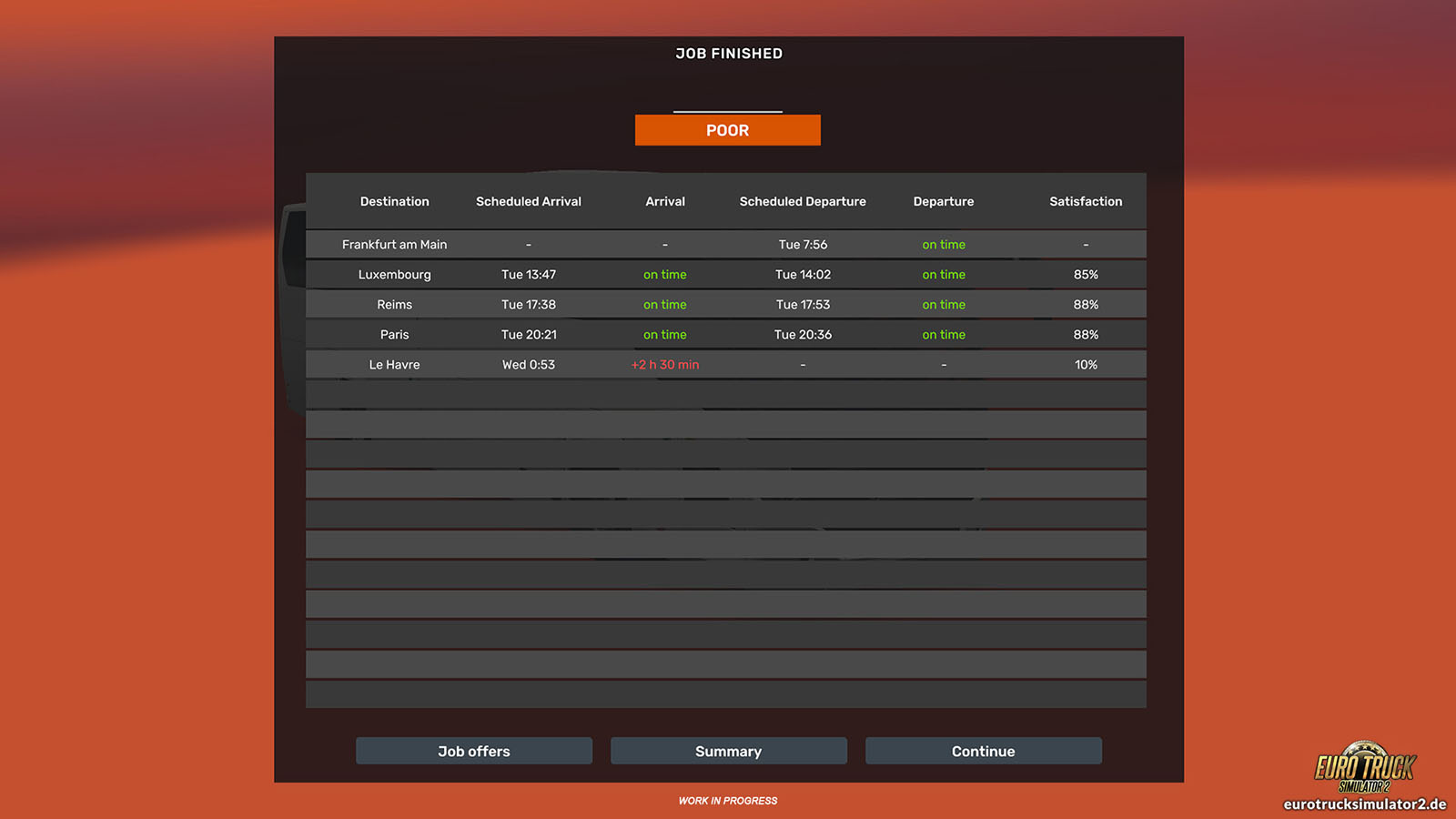1456x819 pixels.
Task: Click the Euro Truck Simulator 2 logo
Action: click(x=1364, y=766)
